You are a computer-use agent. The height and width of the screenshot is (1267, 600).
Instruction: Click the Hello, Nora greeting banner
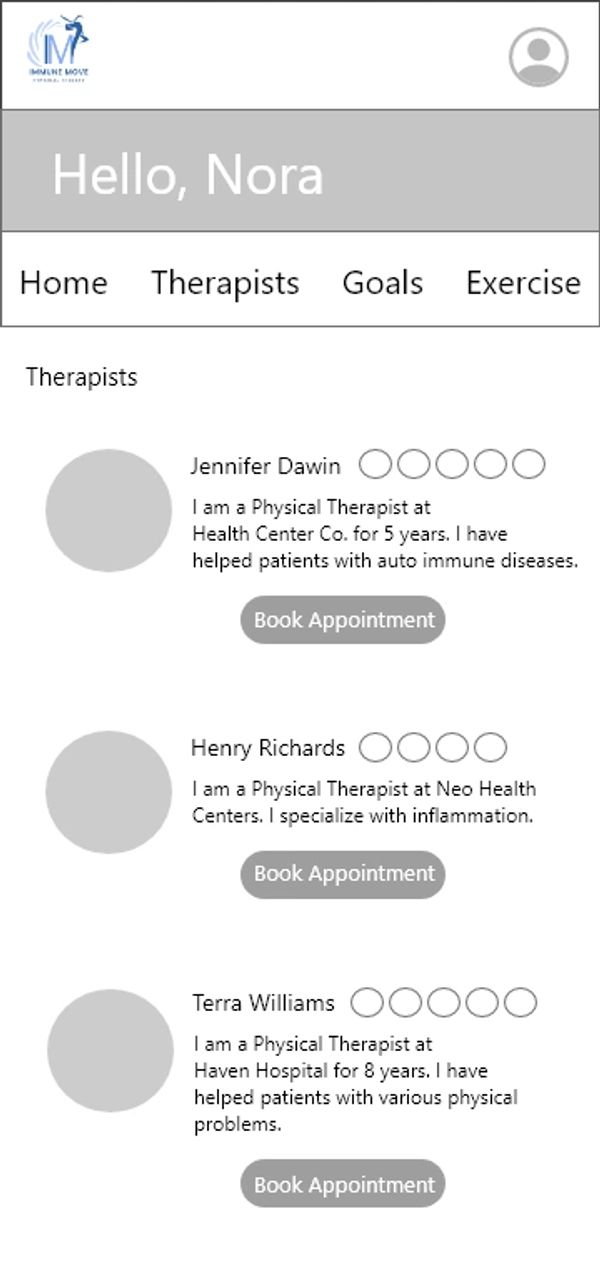click(x=300, y=172)
